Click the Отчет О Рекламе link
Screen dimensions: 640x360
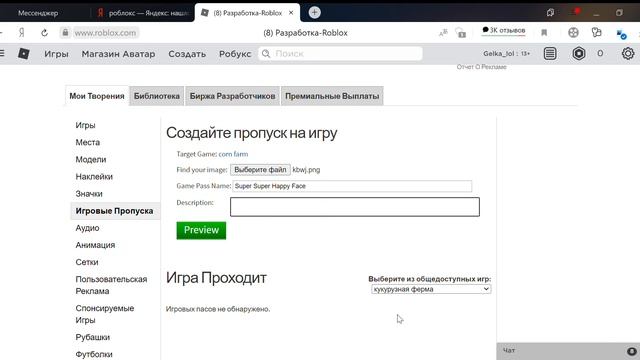coord(482,67)
